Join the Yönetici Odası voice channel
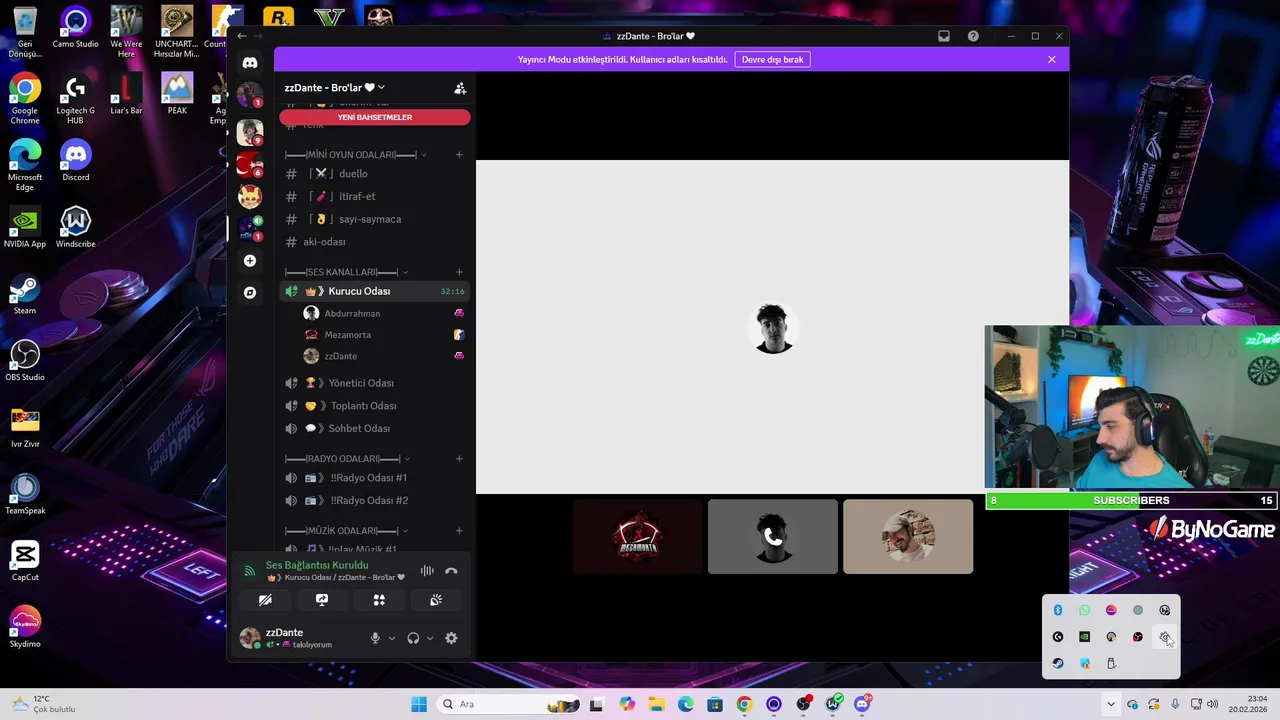 pyautogui.click(x=375, y=383)
